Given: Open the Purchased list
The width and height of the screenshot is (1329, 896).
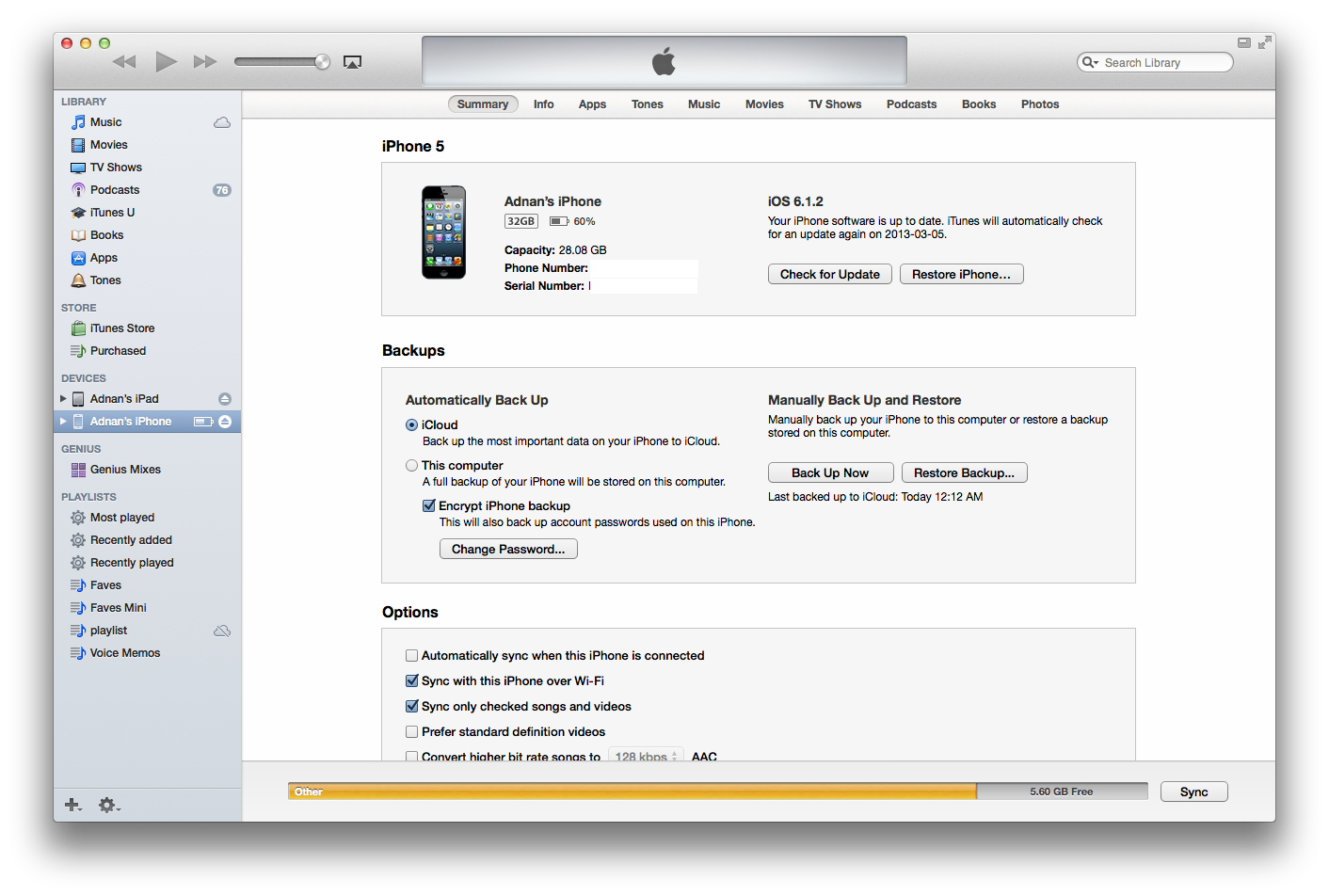Looking at the screenshot, I should click(118, 351).
